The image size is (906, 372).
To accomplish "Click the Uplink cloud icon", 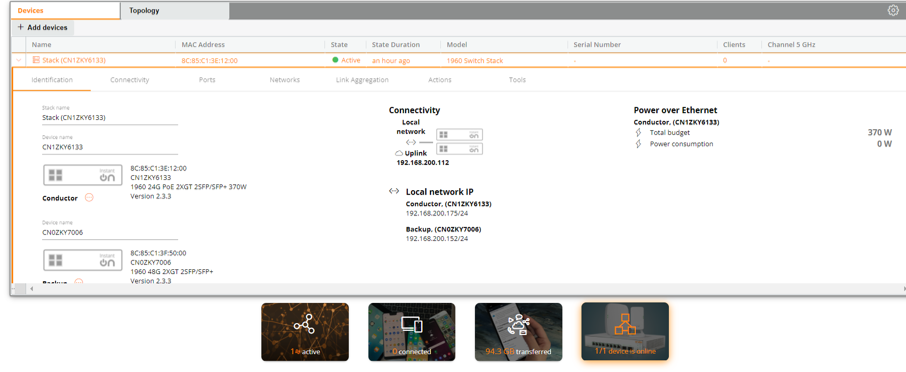I will click(x=399, y=154).
